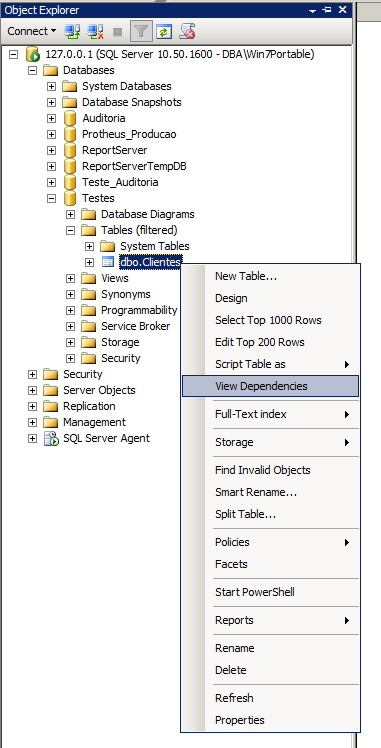Click the Testes database icon
This screenshot has width=381, height=748.
click(x=70, y=198)
